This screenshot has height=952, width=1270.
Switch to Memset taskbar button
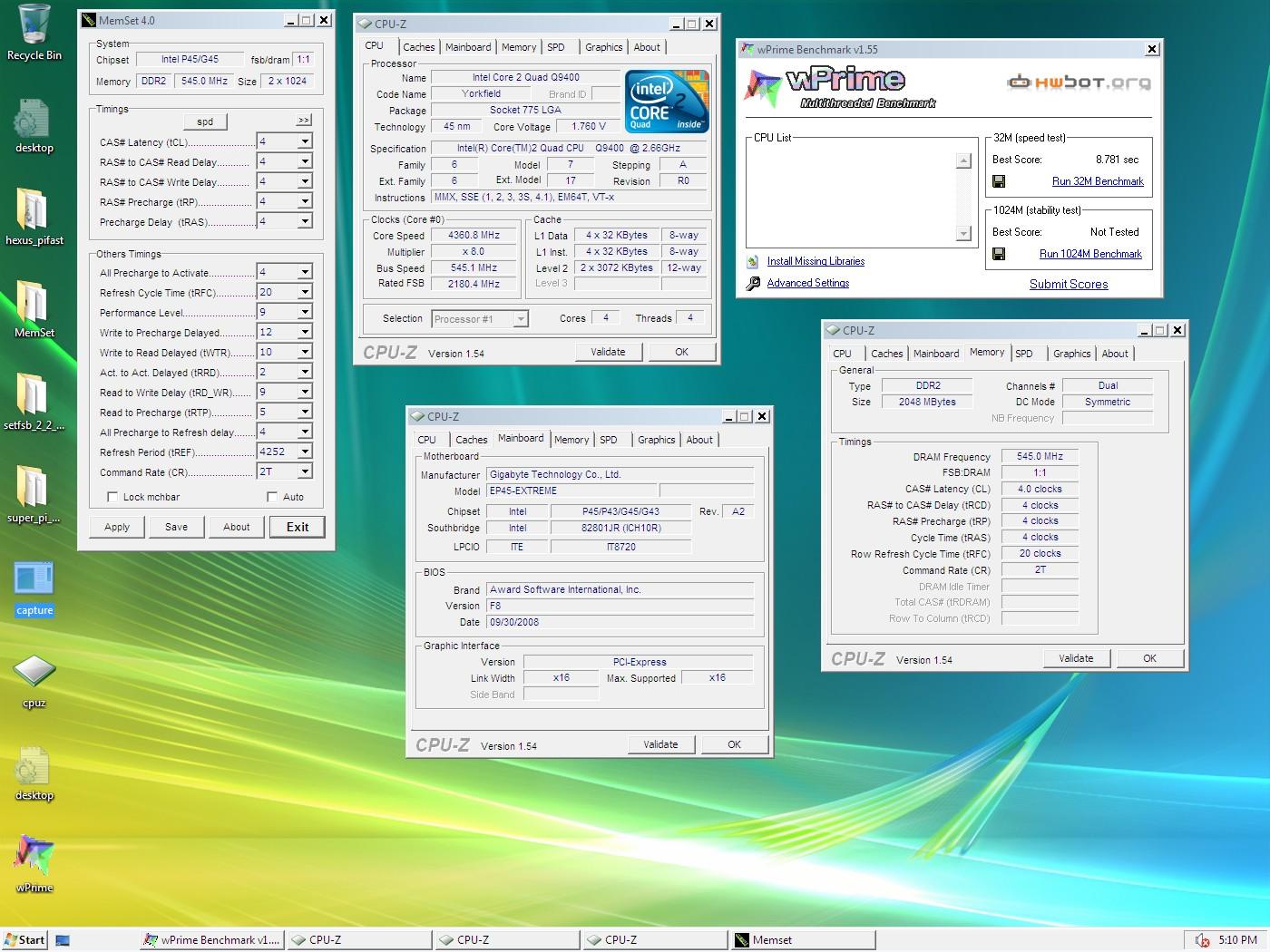[x=804, y=940]
